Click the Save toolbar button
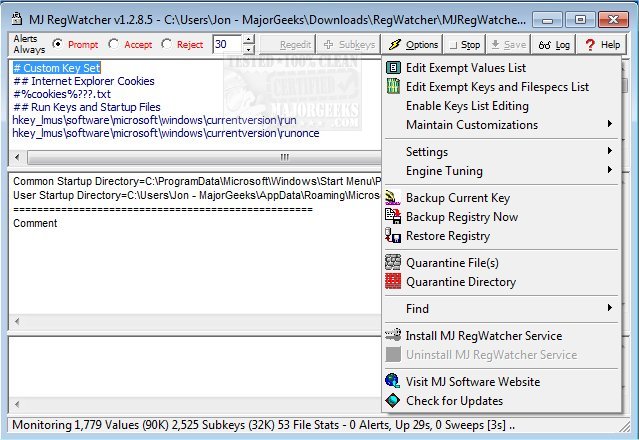 click(x=508, y=45)
